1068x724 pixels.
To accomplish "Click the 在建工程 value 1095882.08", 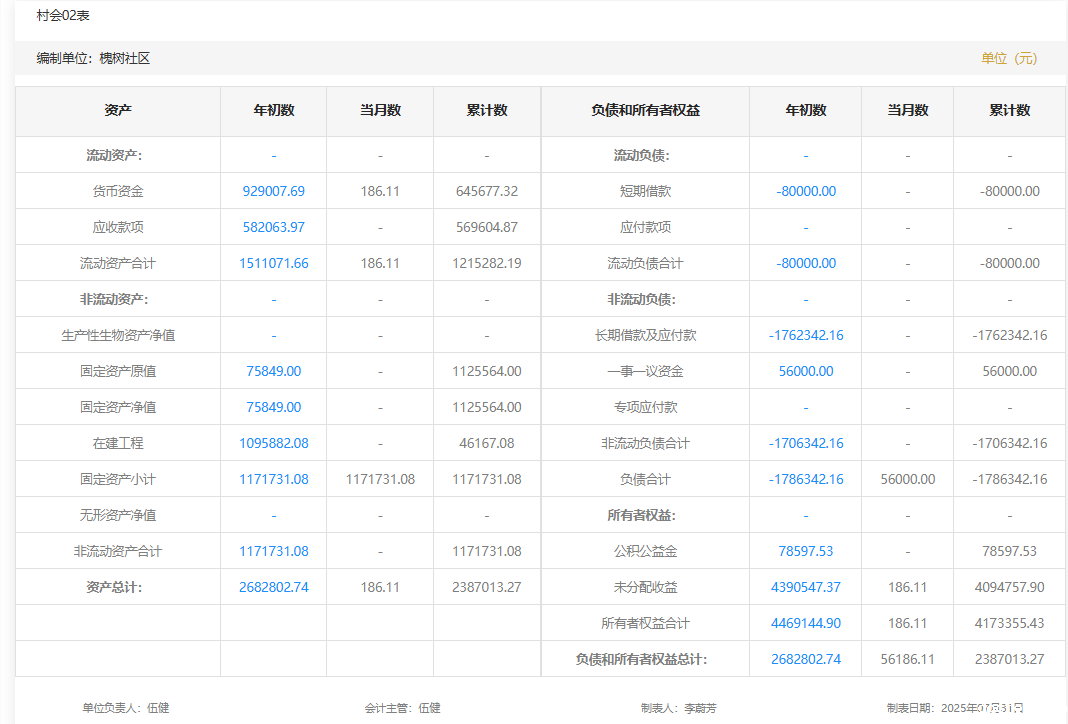I will tap(273, 443).
